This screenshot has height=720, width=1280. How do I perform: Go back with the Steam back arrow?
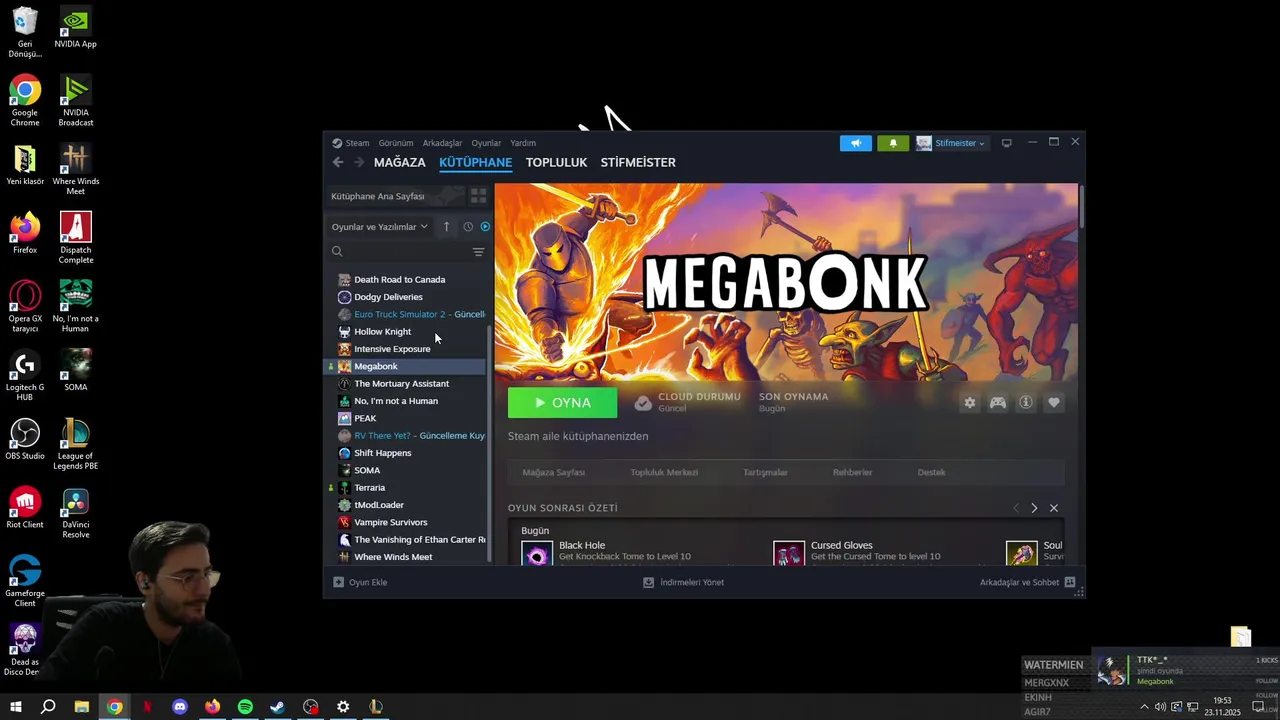[338, 162]
